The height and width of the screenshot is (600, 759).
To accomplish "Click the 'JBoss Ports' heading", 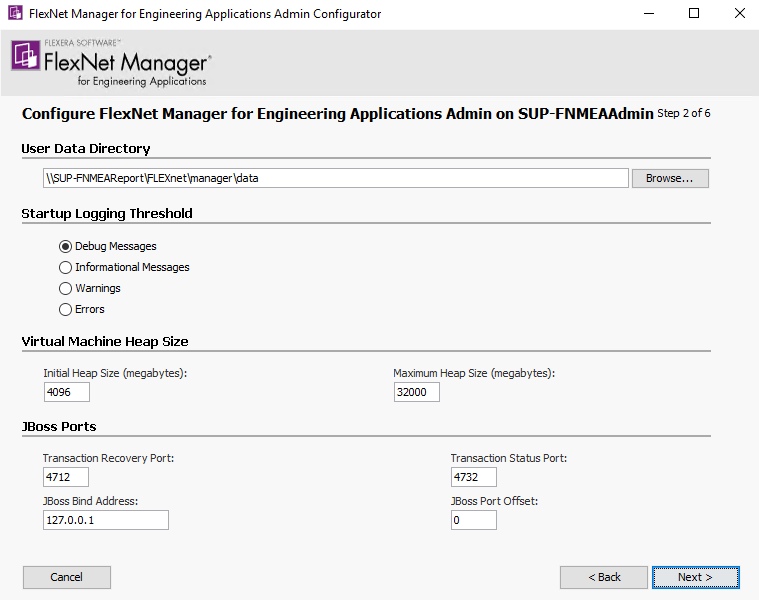I will pos(59,427).
